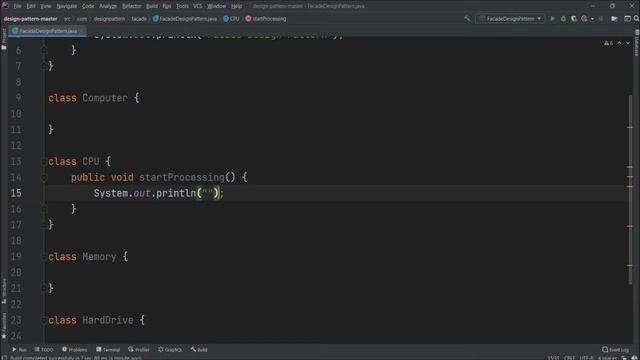Click line number 15 in the gutter
Viewport: 640px width, 360px height.
click(16, 193)
